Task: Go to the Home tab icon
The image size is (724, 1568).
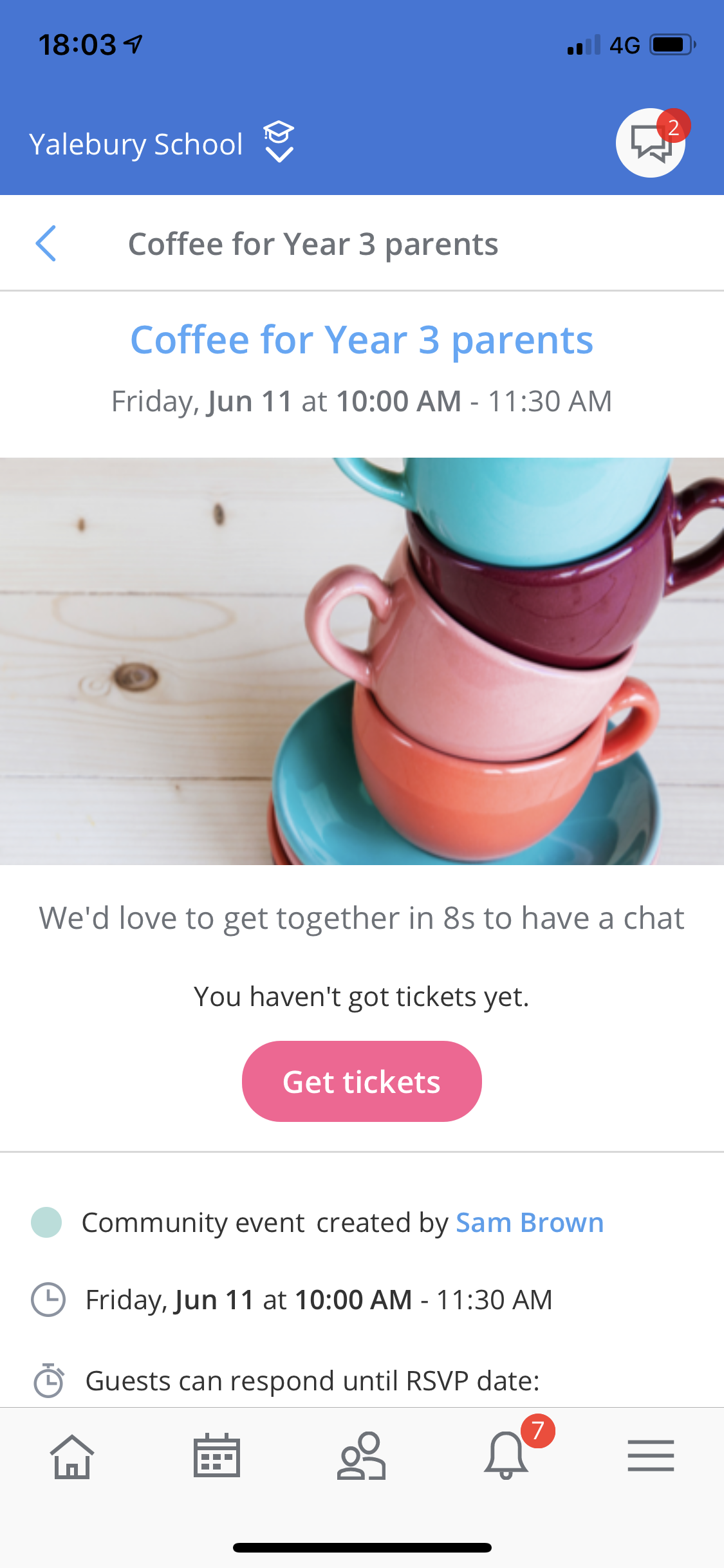Action: click(72, 1456)
